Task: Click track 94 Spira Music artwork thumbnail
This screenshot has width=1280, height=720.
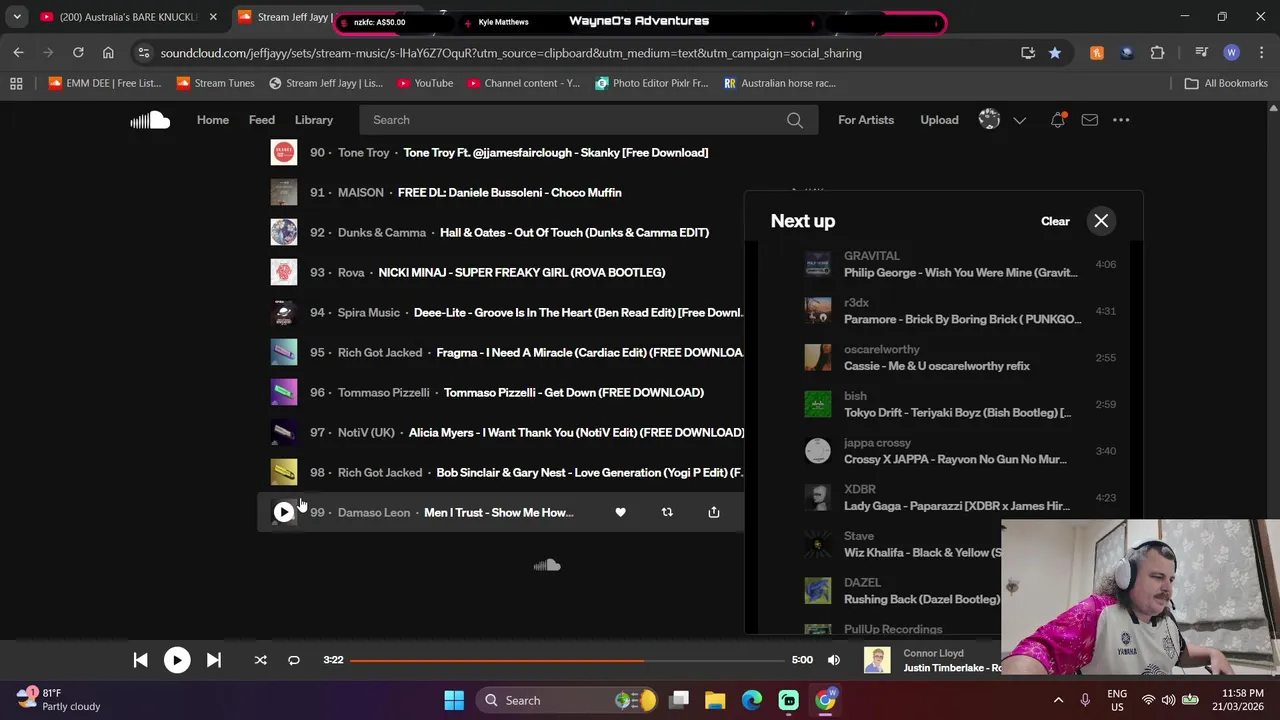Action: coord(284,312)
